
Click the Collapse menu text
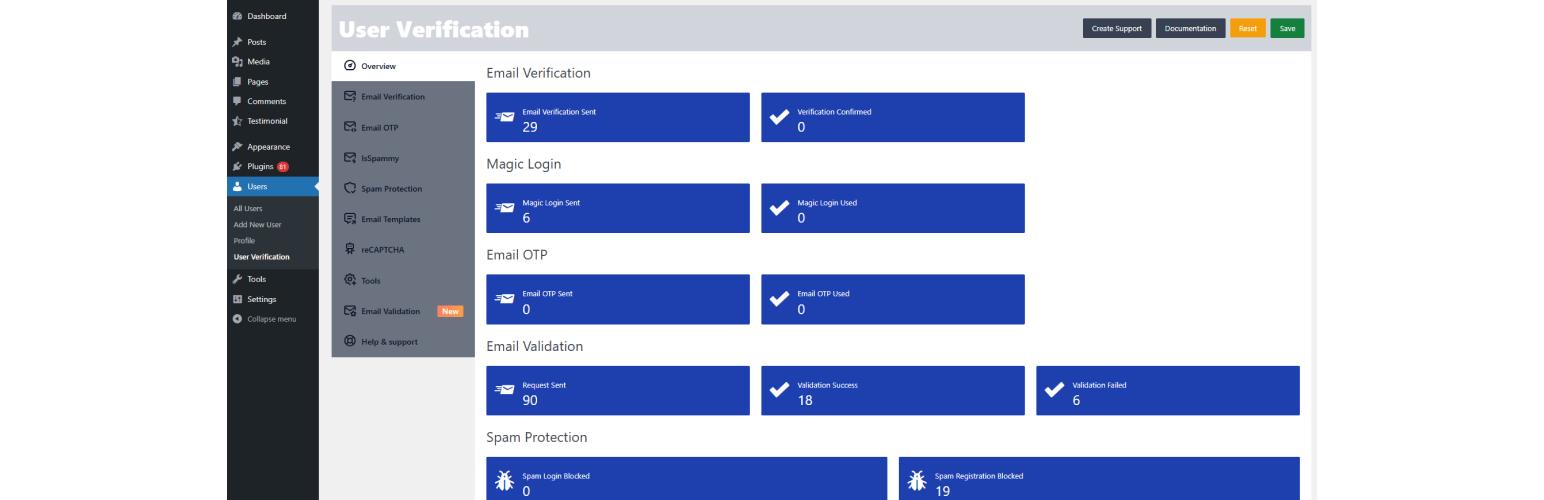click(x=272, y=319)
